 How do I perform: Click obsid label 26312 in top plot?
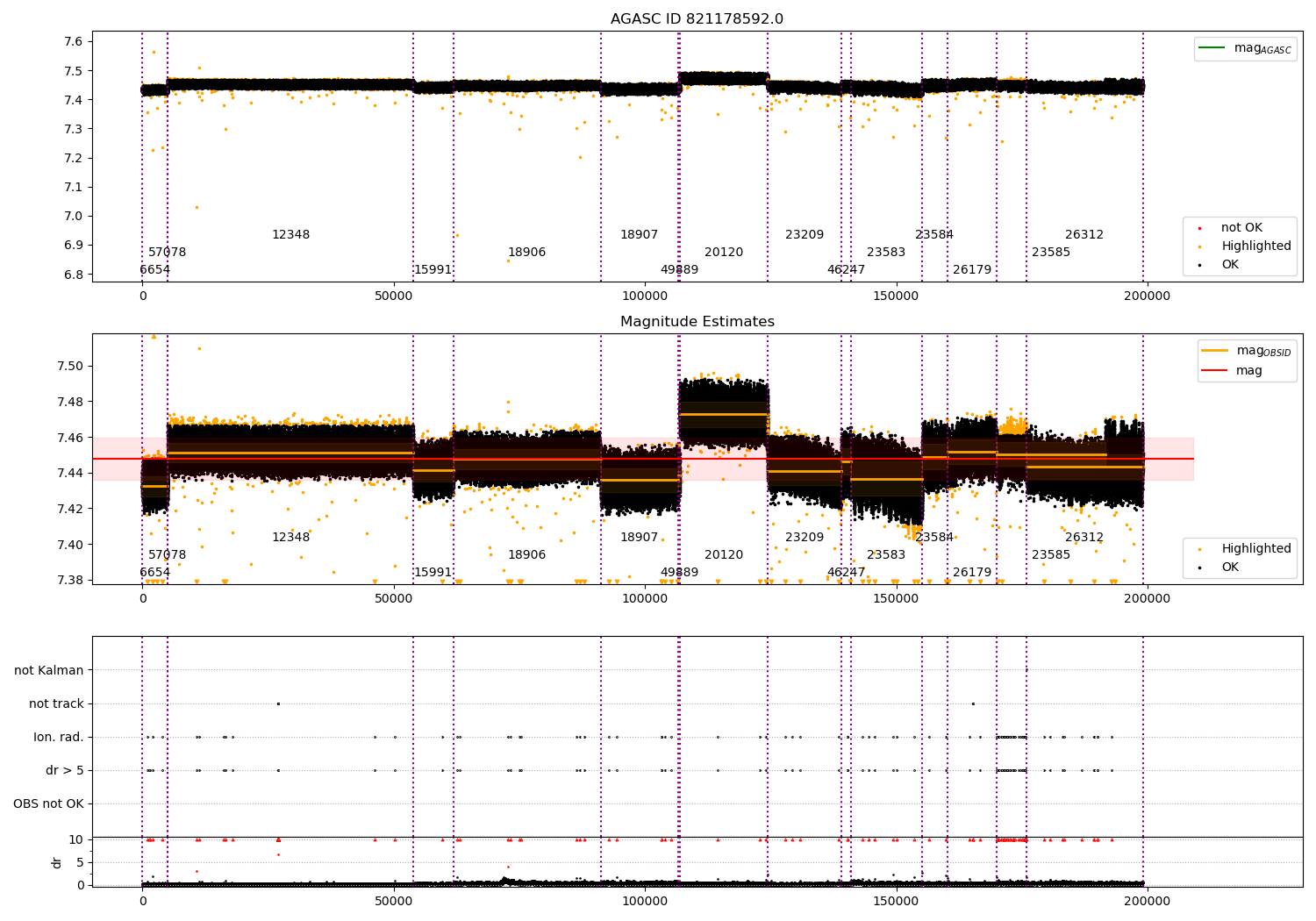(x=1084, y=235)
